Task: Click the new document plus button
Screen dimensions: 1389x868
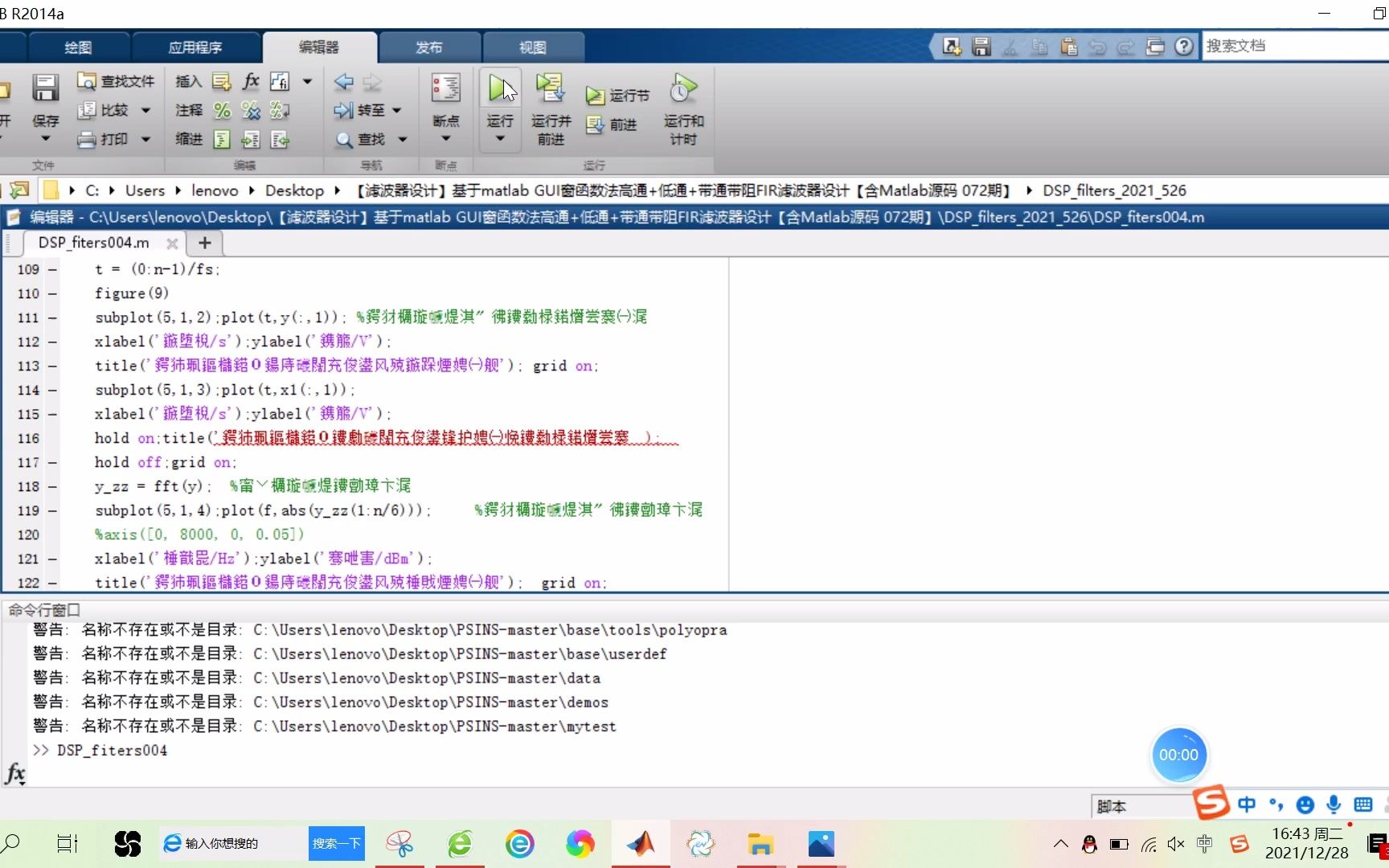Action: (x=204, y=243)
